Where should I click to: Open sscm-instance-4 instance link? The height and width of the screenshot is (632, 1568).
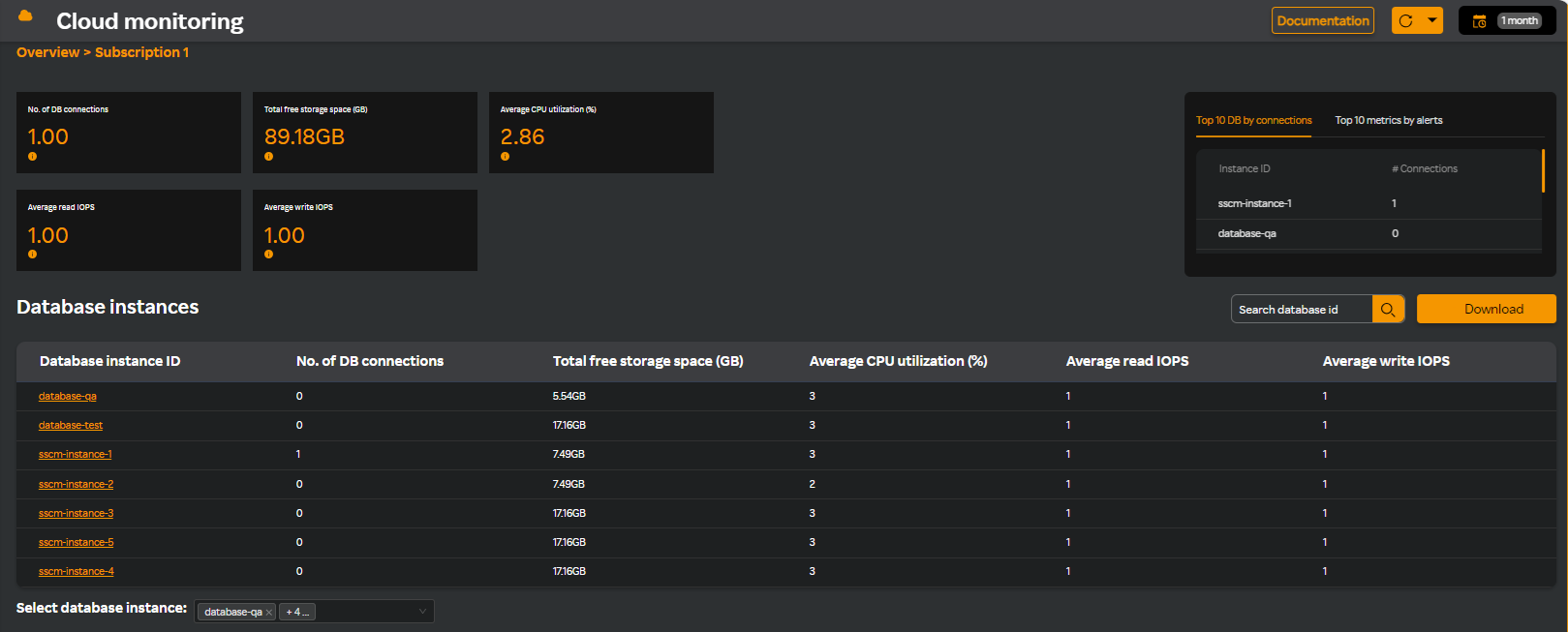[x=76, y=571]
